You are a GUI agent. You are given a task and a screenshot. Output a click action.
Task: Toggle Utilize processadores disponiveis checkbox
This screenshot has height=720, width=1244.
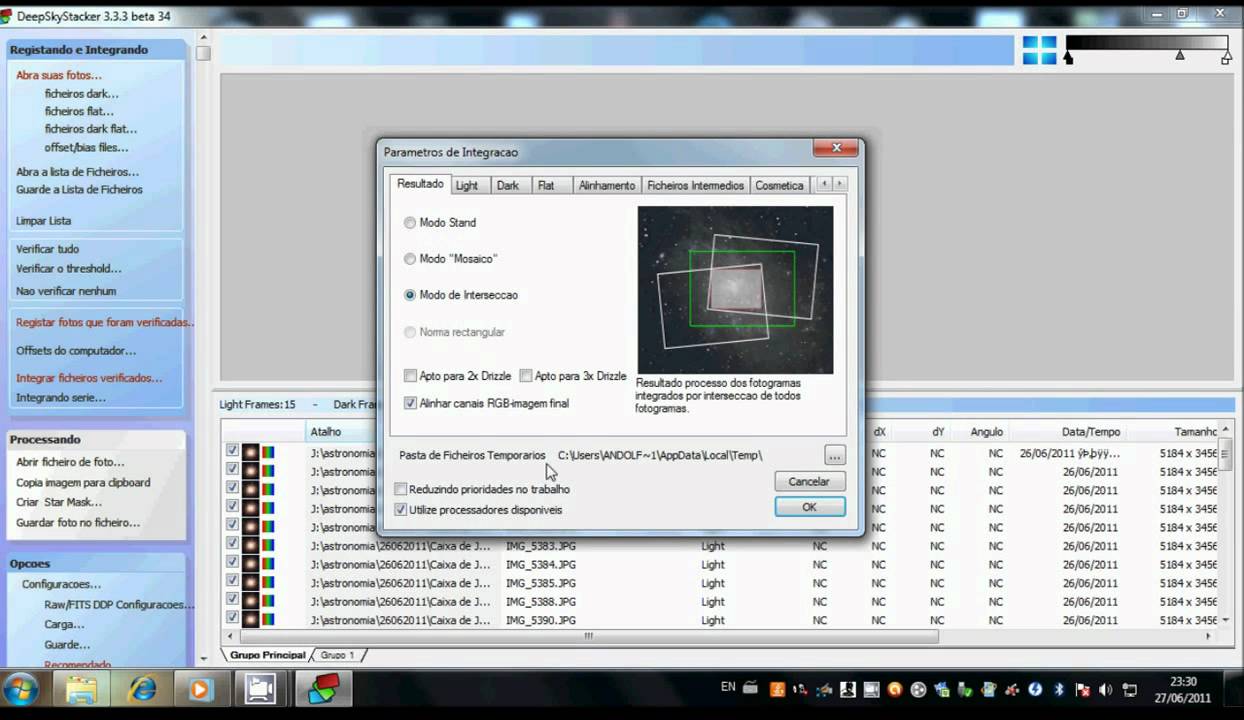(x=401, y=509)
